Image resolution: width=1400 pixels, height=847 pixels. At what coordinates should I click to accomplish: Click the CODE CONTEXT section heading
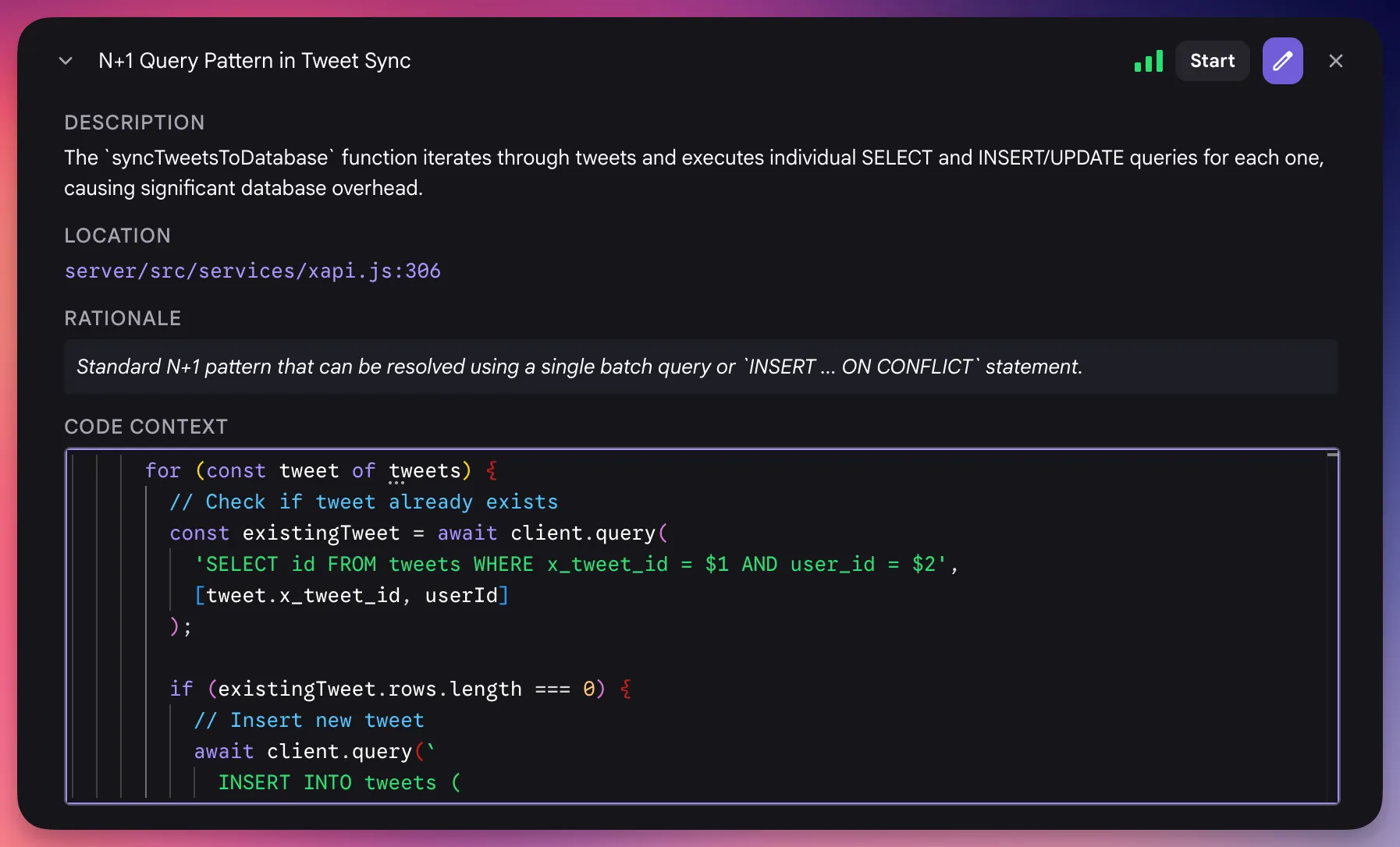(146, 427)
